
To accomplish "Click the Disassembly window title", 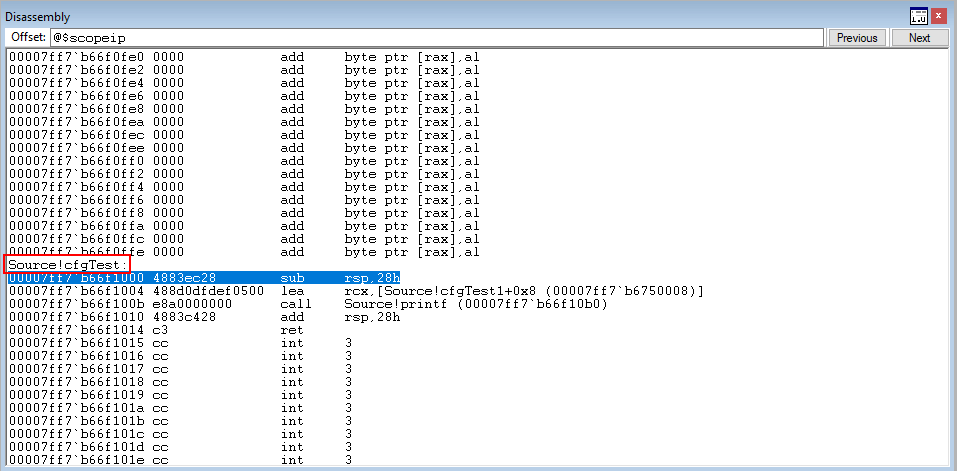I will tap(38, 17).
